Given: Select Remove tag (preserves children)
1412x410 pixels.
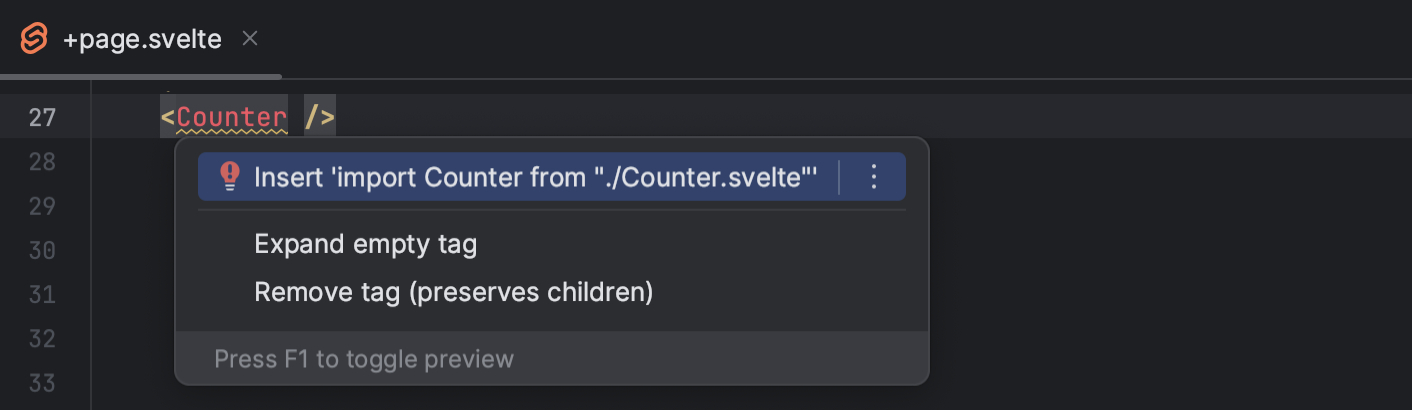Looking at the screenshot, I should point(453,292).
